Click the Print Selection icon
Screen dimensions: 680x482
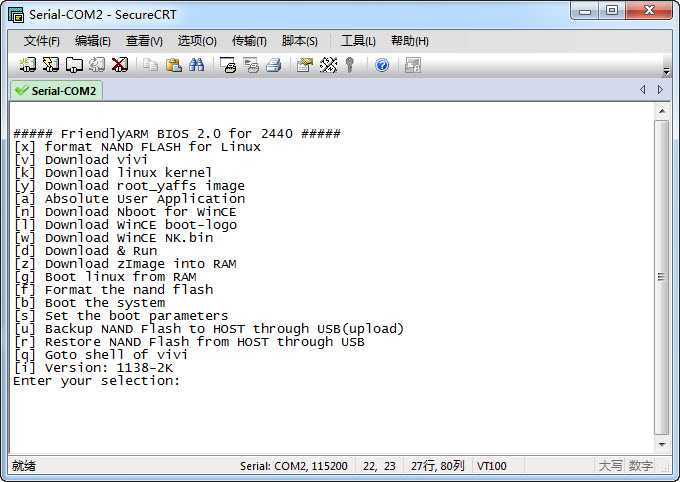(x=251, y=65)
